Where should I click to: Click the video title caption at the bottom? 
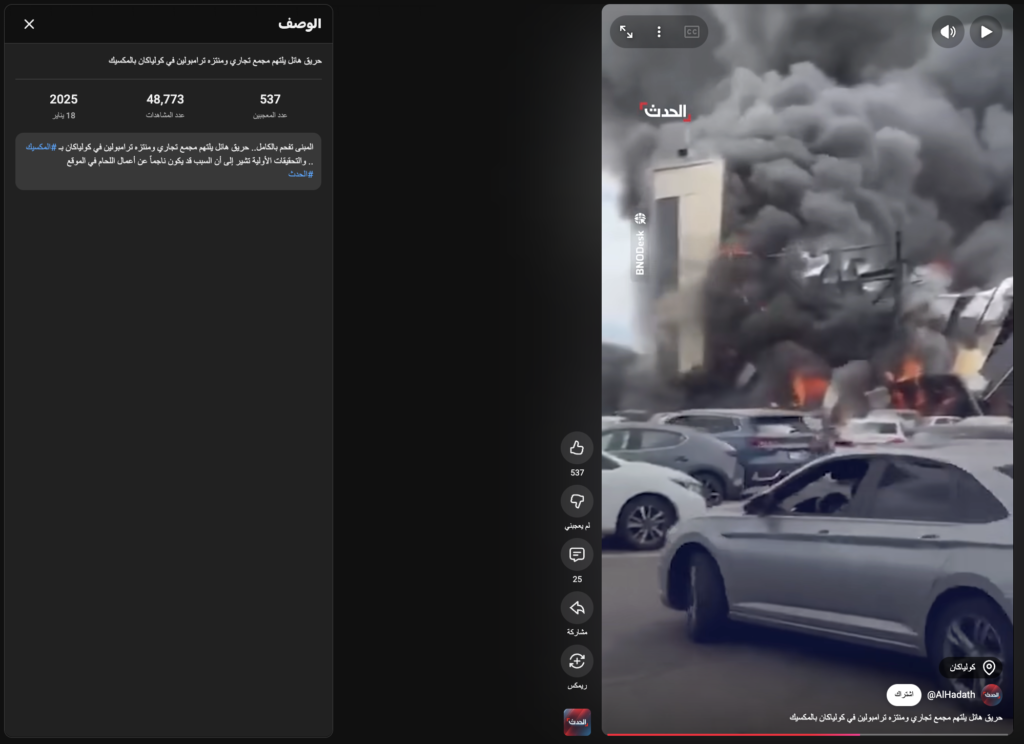895,718
